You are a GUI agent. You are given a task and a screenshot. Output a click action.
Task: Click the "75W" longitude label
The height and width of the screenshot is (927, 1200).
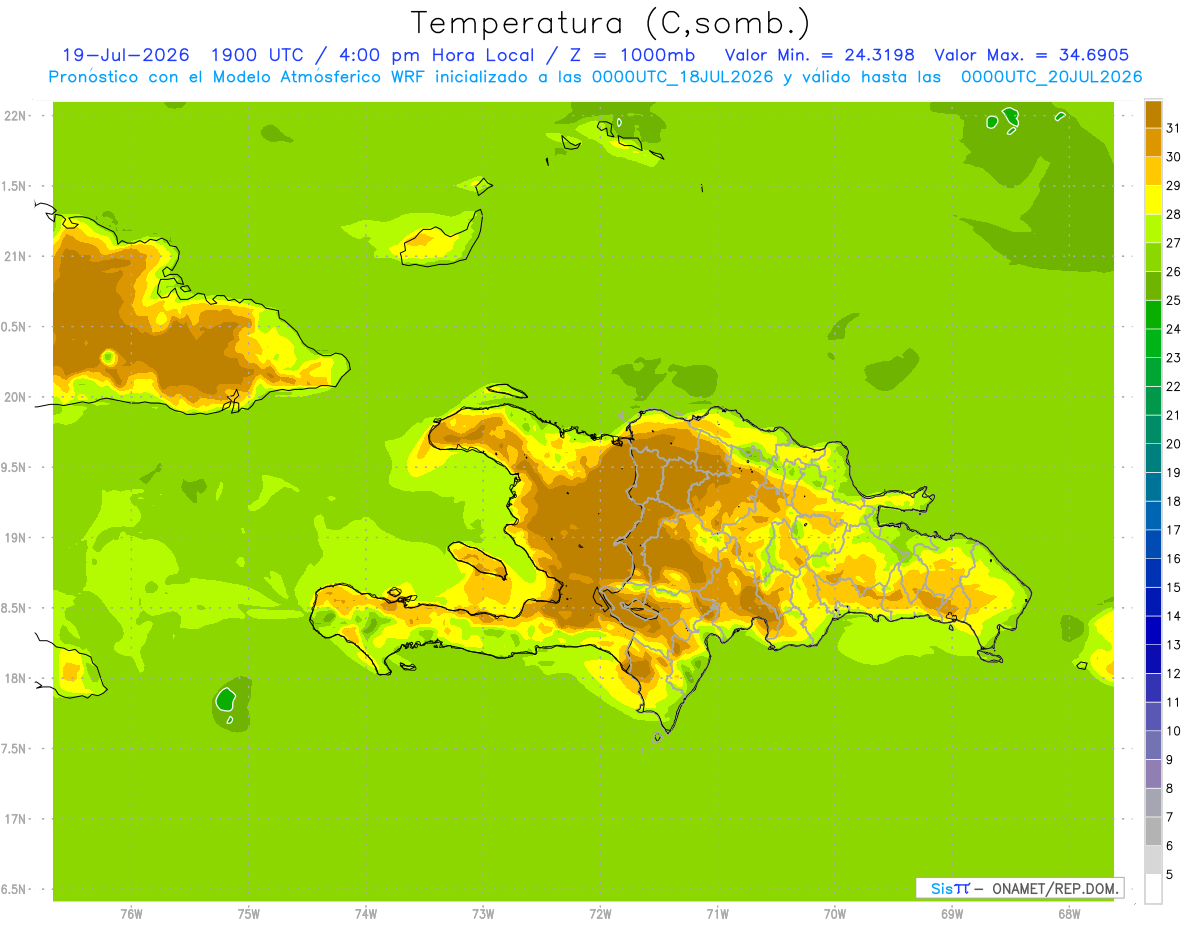[249, 914]
